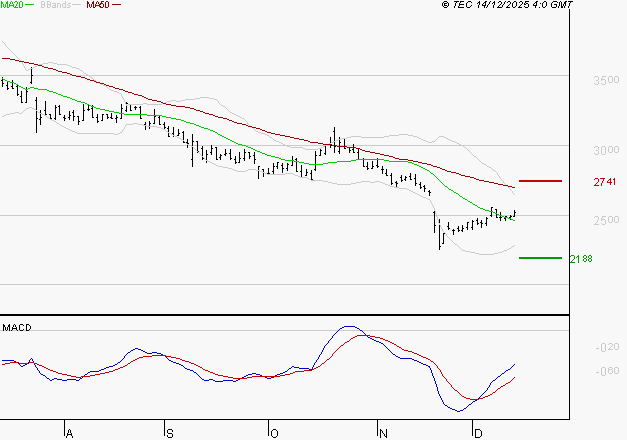
Task: Click the -020 MACD axis label
Action: point(607,347)
